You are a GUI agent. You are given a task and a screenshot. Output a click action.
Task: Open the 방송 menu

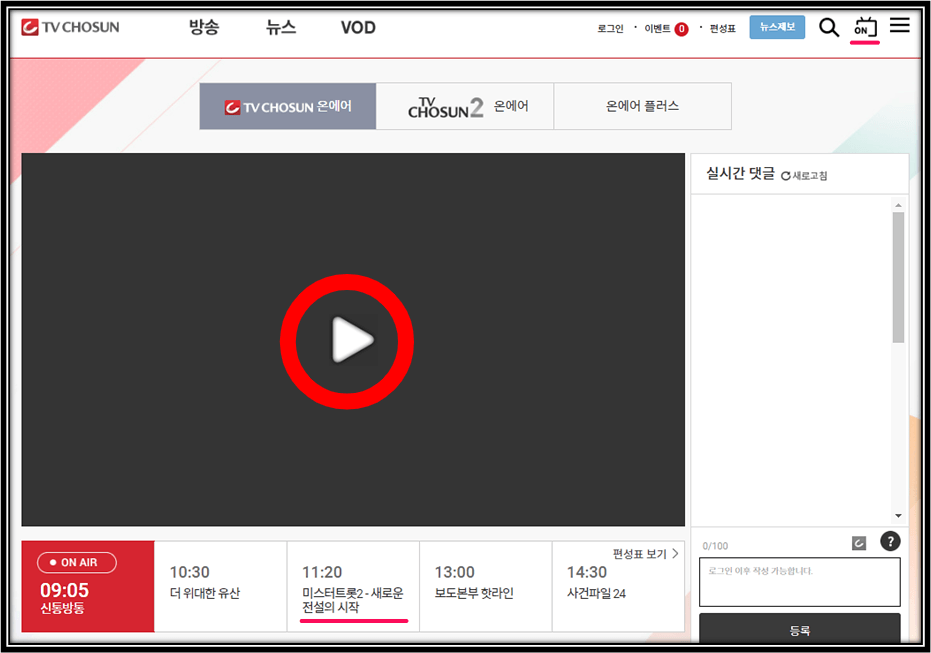click(205, 28)
